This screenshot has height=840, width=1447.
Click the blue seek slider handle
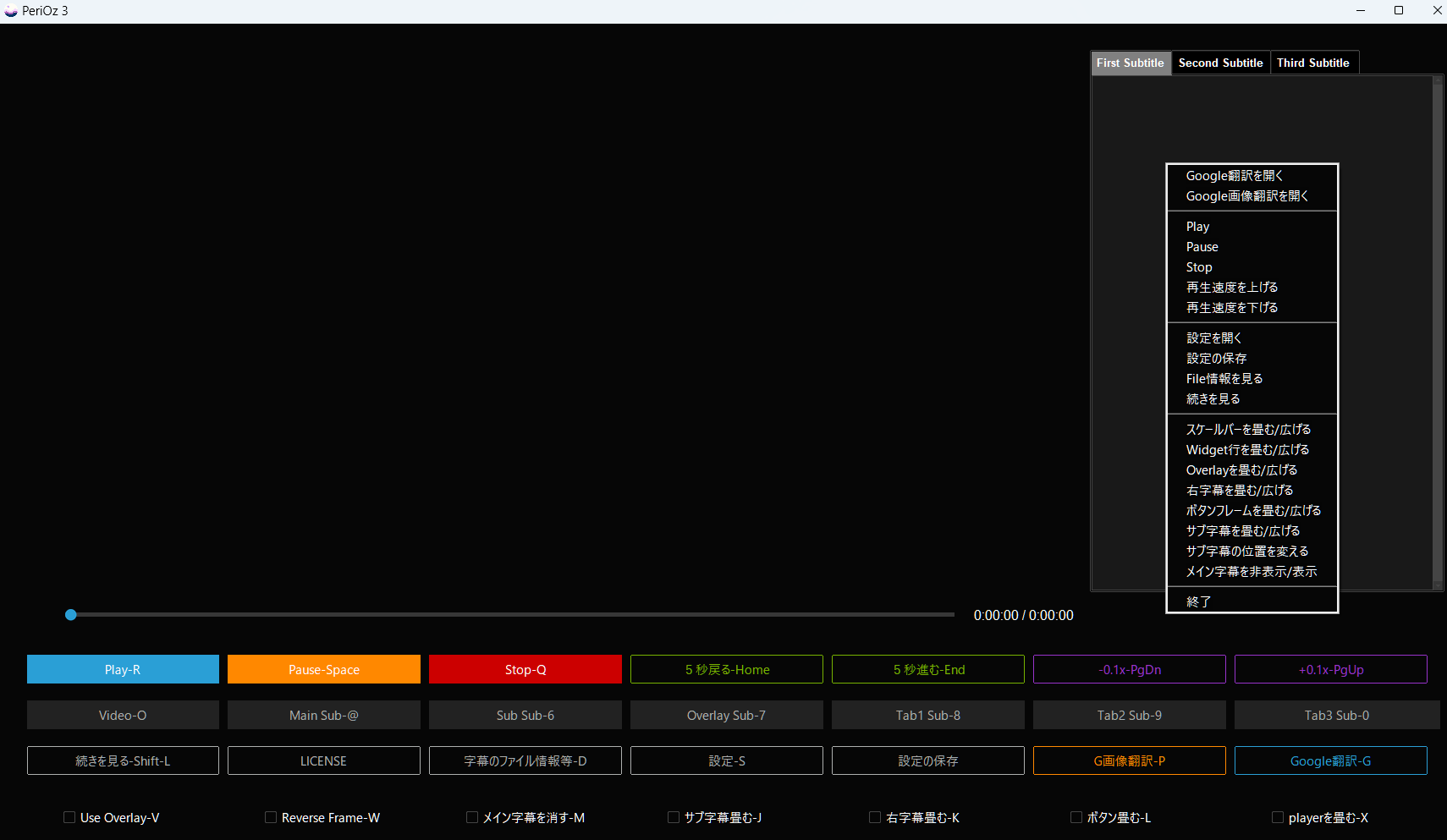[71, 615]
